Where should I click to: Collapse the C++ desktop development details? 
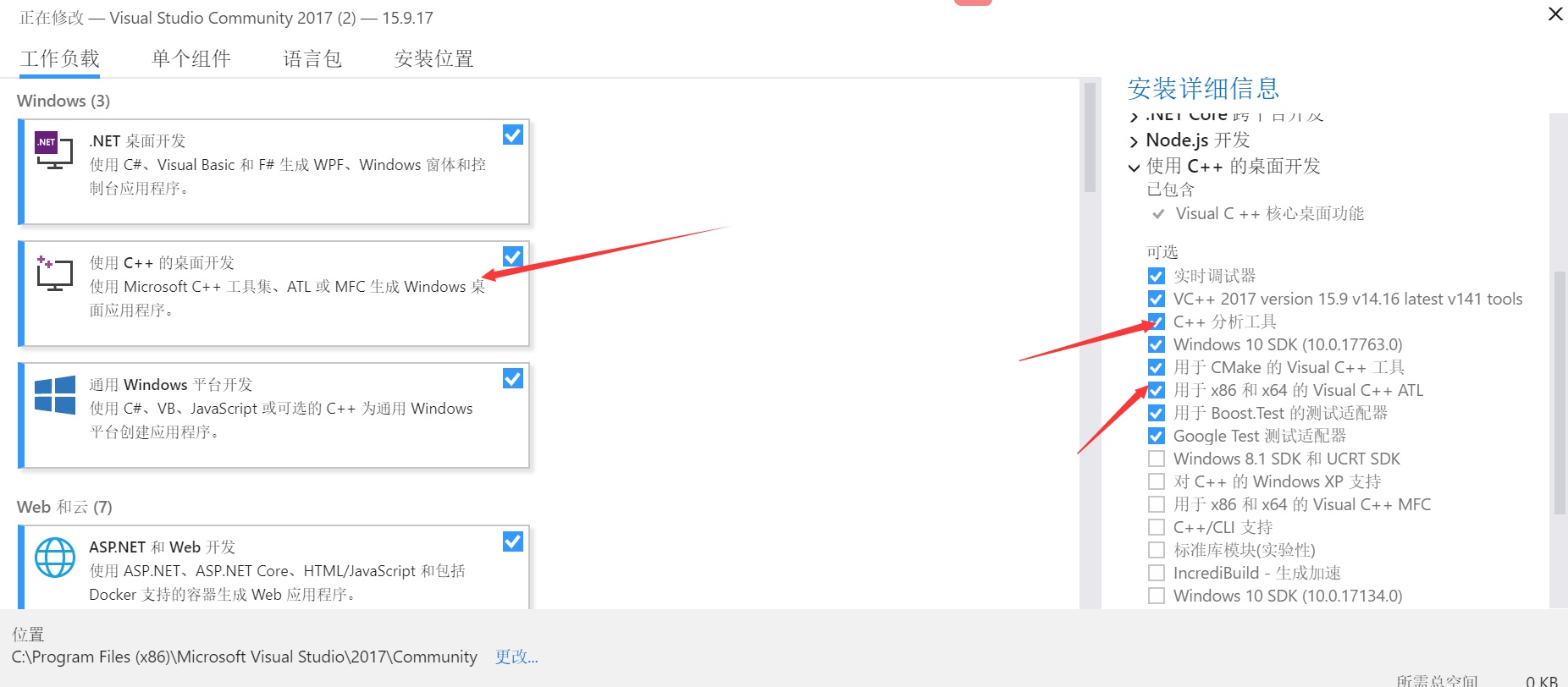(x=1135, y=168)
